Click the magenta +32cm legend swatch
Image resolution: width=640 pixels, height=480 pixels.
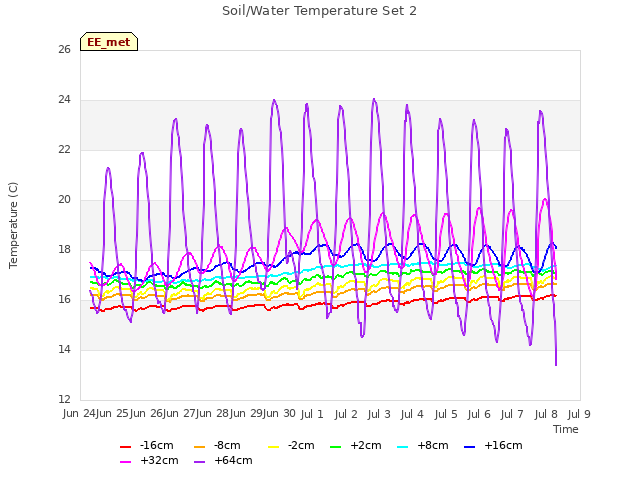pyautogui.click(x=125, y=462)
